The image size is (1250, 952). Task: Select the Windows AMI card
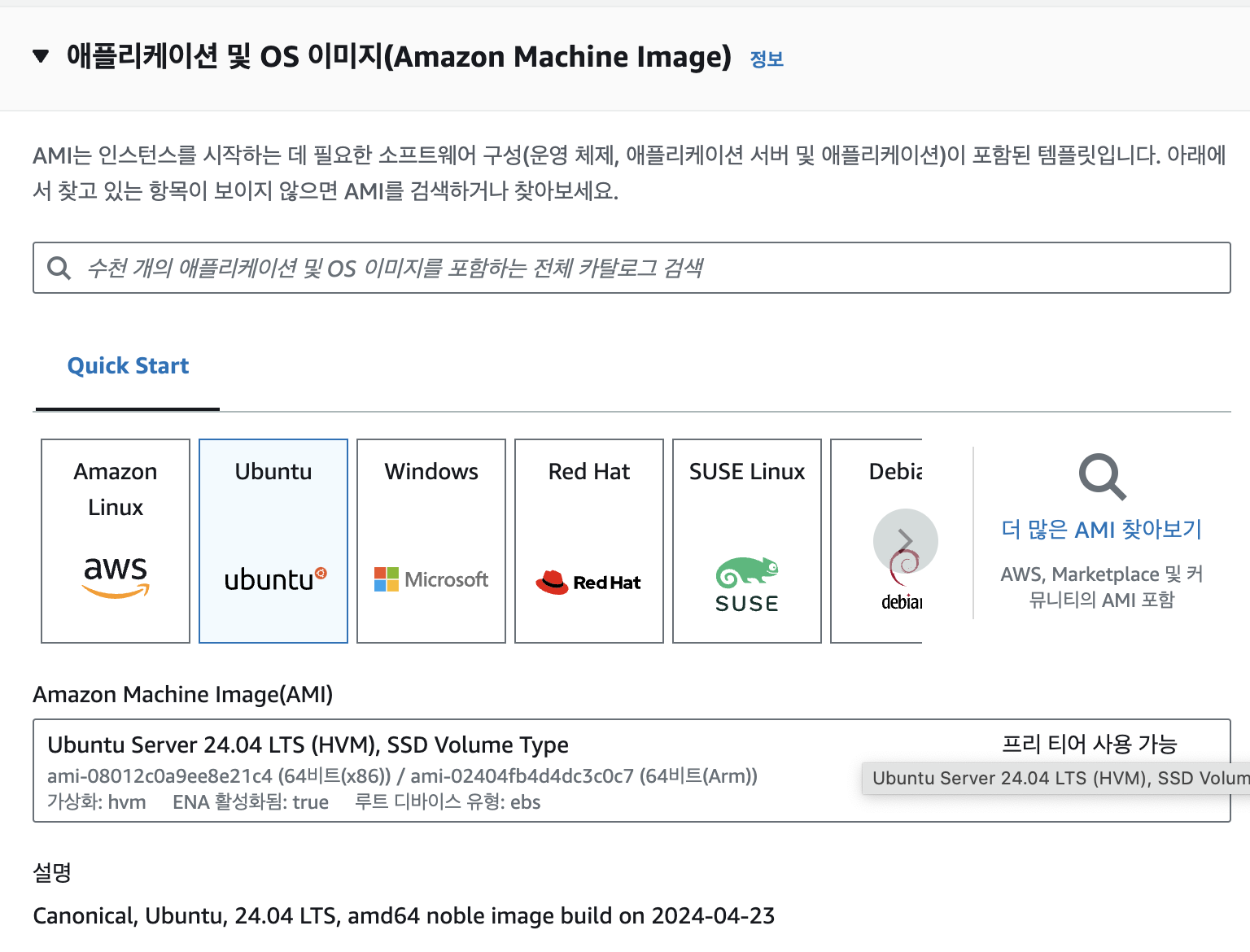[431, 541]
